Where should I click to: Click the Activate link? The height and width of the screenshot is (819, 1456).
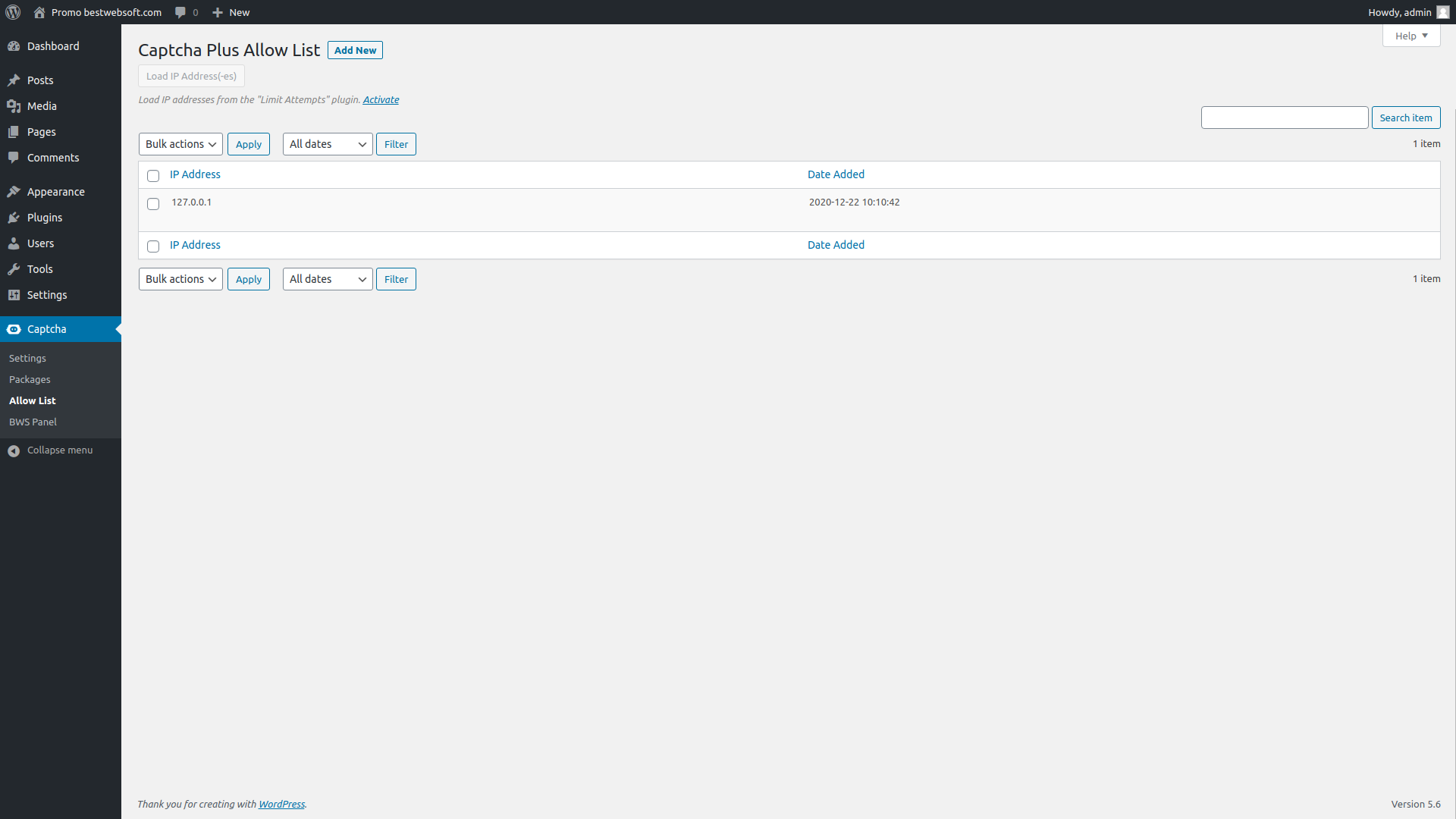coord(381,99)
